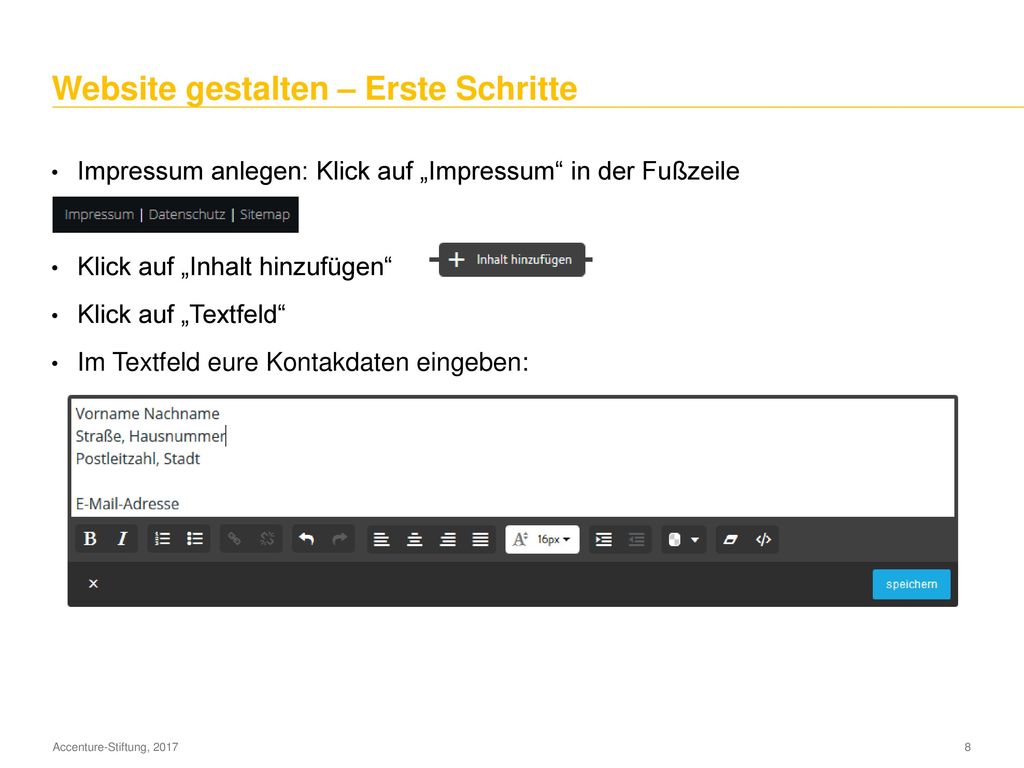Click inside the text field content area
The width and height of the screenshot is (1024, 768).
pos(513,458)
